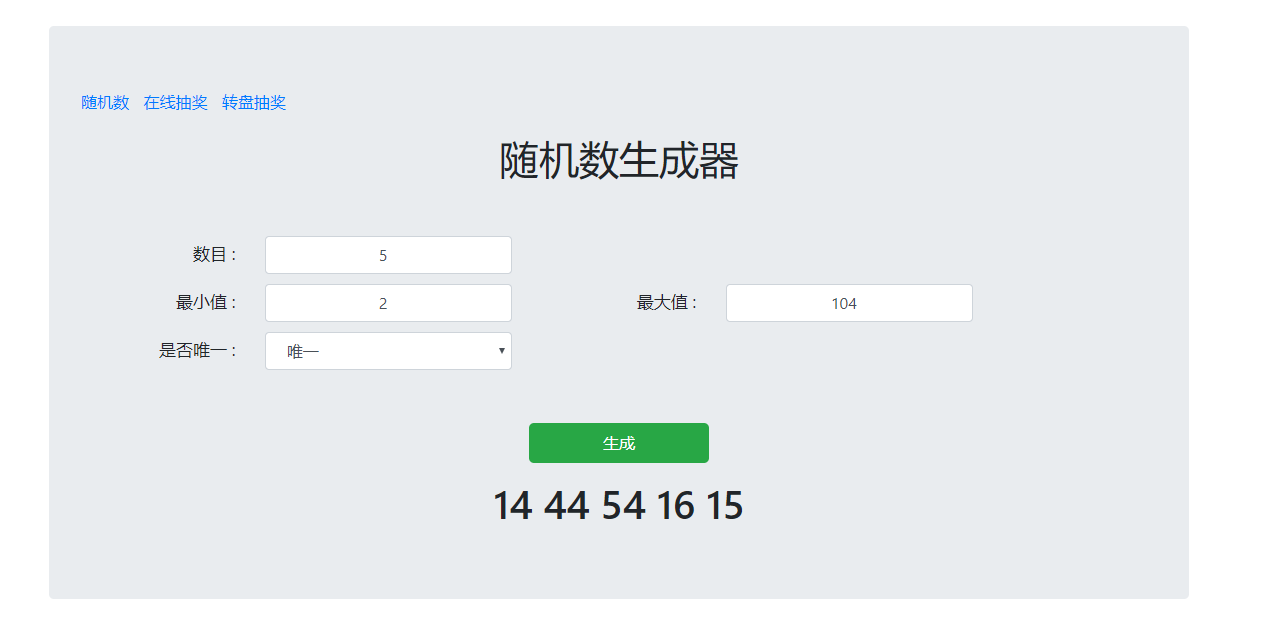Open the 随机数 navigation link
This screenshot has height=624, width=1264.
coord(105,103)
